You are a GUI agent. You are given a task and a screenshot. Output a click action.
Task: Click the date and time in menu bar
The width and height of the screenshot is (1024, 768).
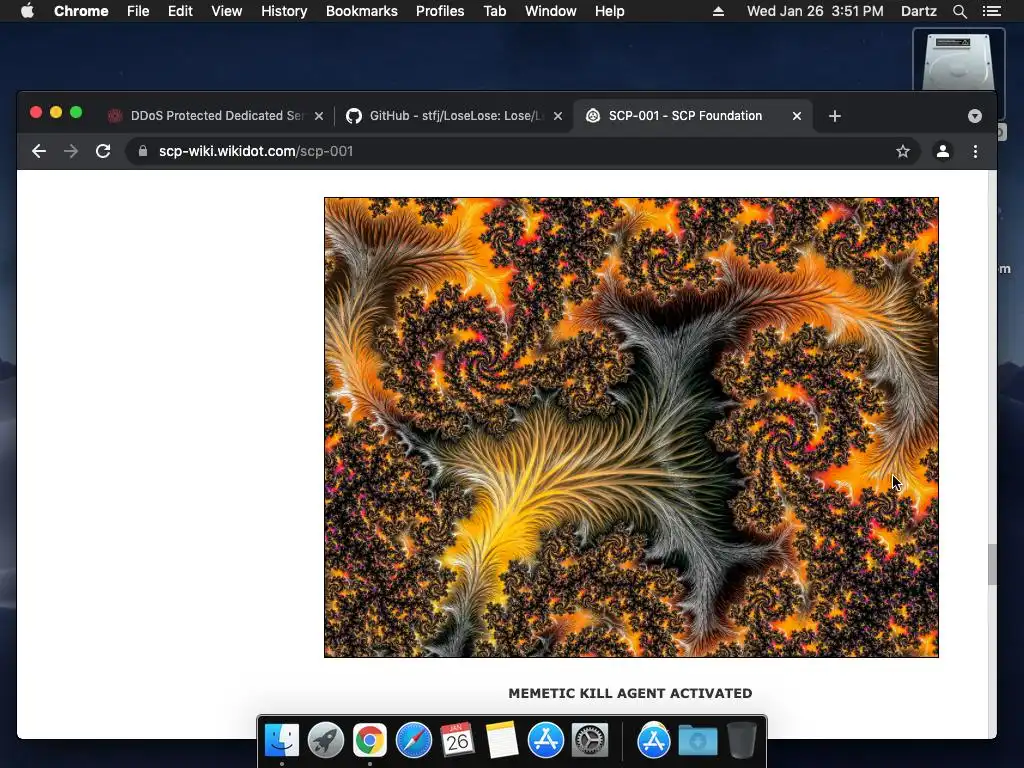tap(815, 11)
